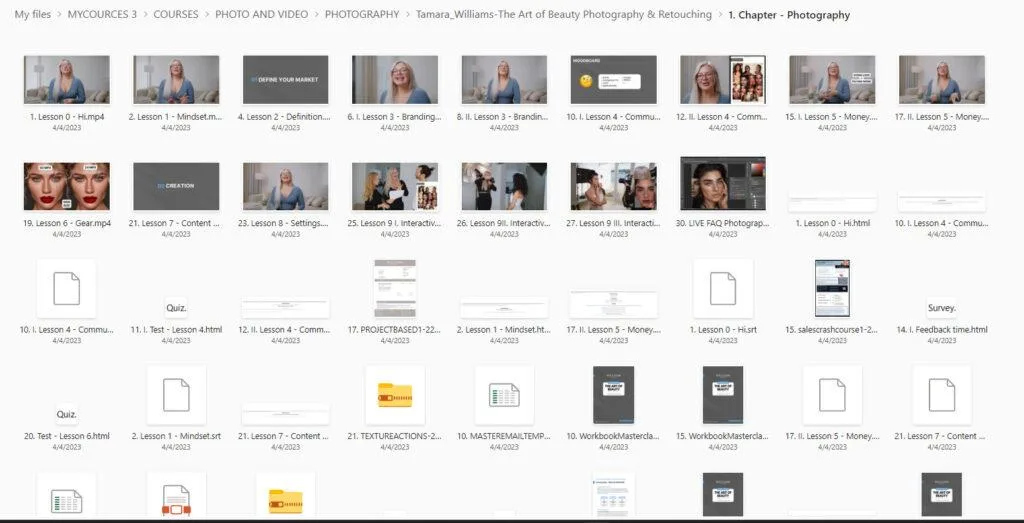Click the presentation file icon in bottom row
This screenshot has height=523, width=1024.
click(175, 499)
